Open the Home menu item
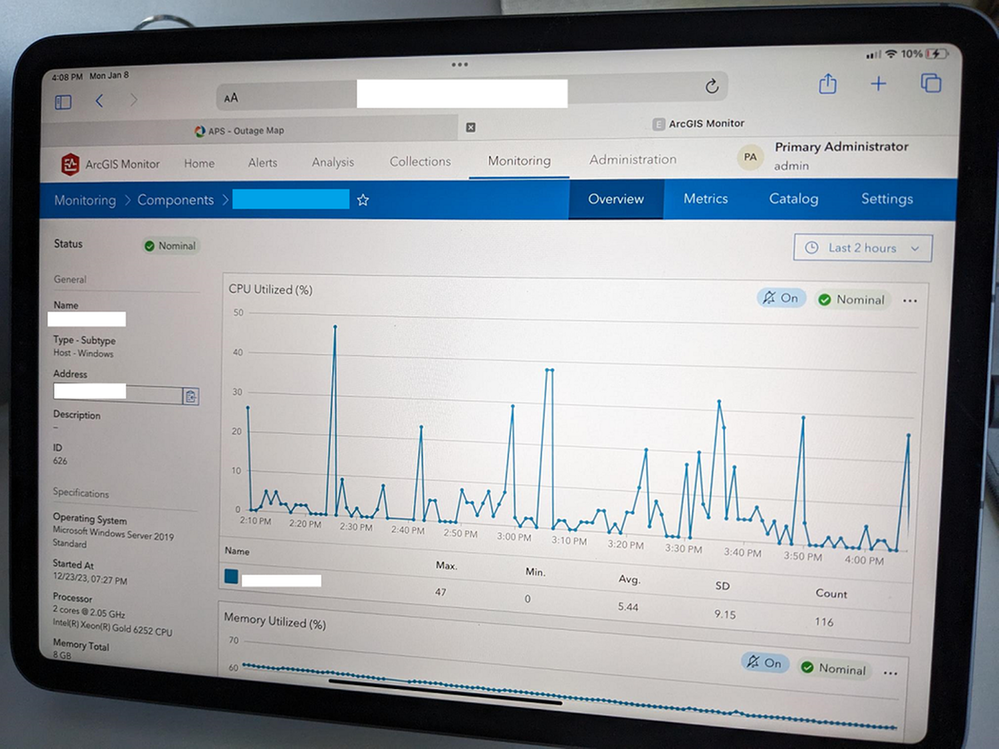This screenshot has height=749, width=999. pos(199,163)
